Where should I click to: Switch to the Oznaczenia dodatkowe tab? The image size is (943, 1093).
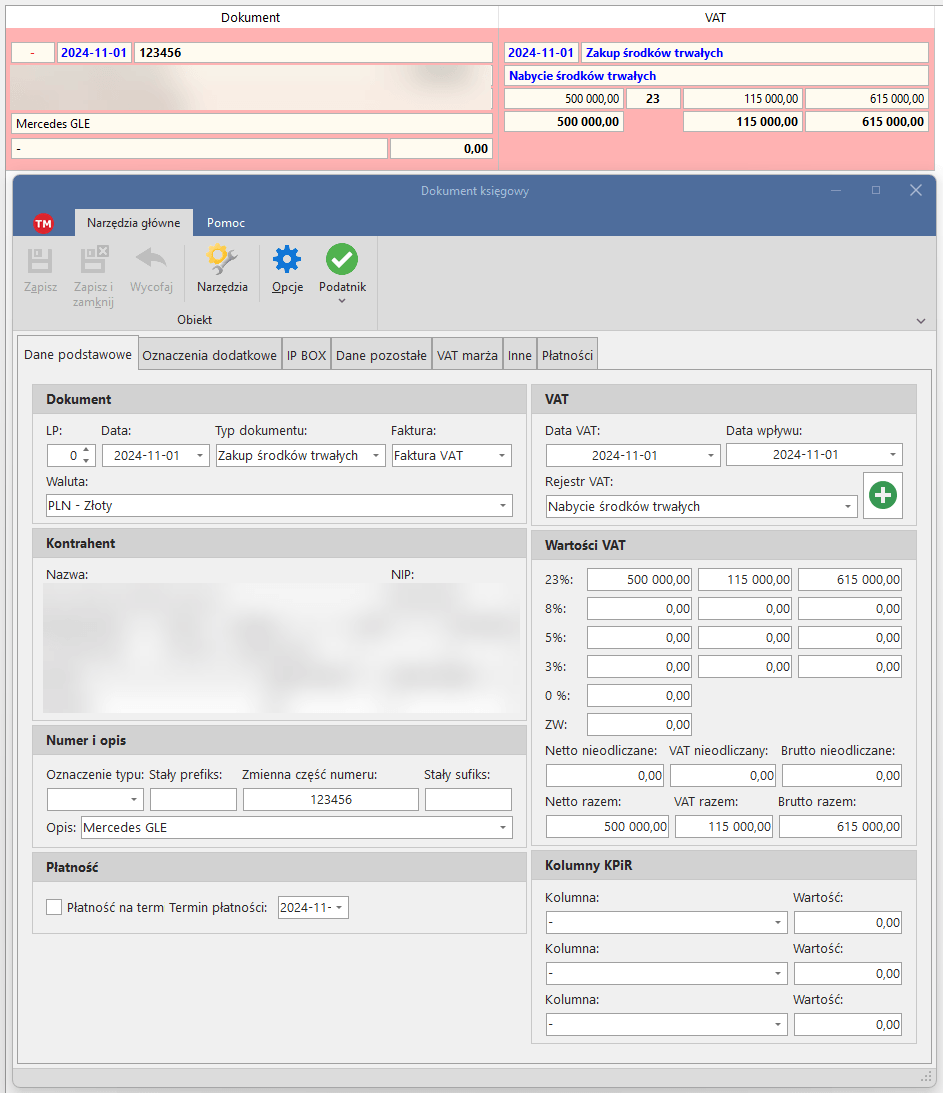coord(209,355)
